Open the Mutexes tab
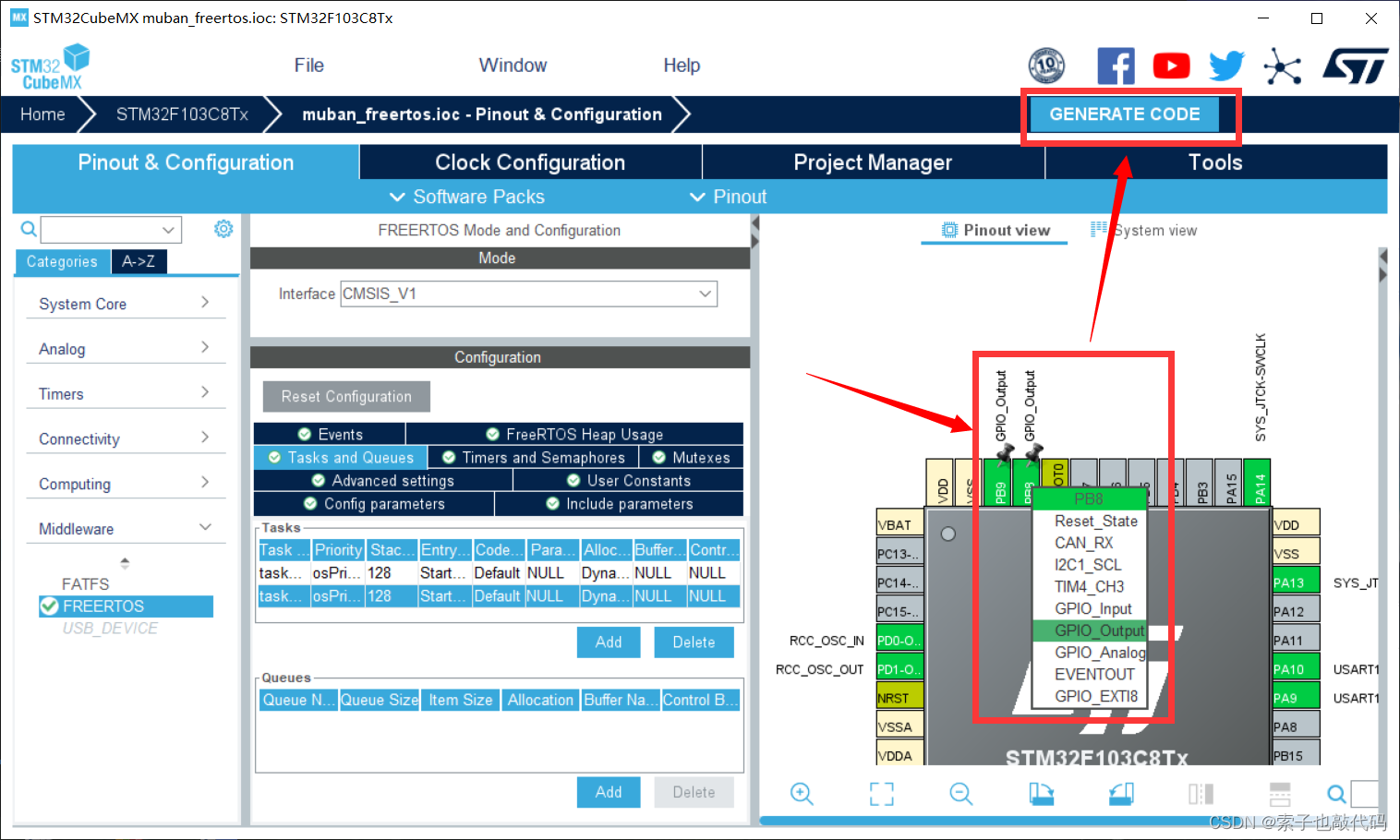1400x840 pixels. [691, 457]
